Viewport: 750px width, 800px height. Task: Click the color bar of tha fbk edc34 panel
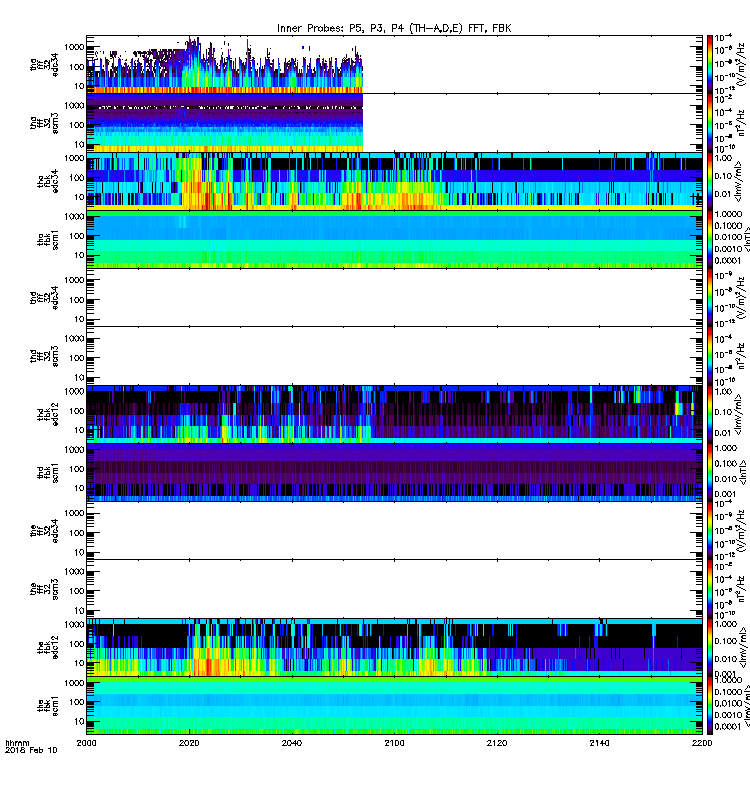tap(710, 181)
